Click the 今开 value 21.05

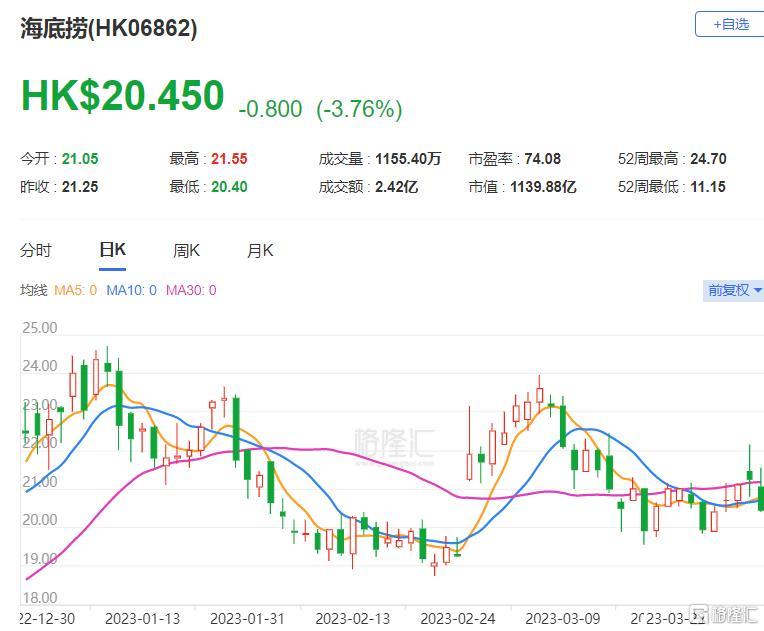point(80,159)
